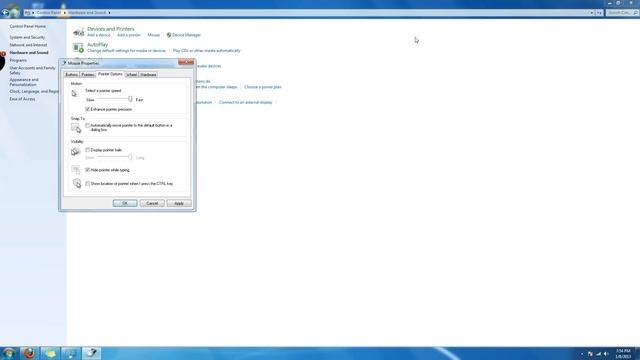Expand the Control Panel breadcrumb arrow

64,13
